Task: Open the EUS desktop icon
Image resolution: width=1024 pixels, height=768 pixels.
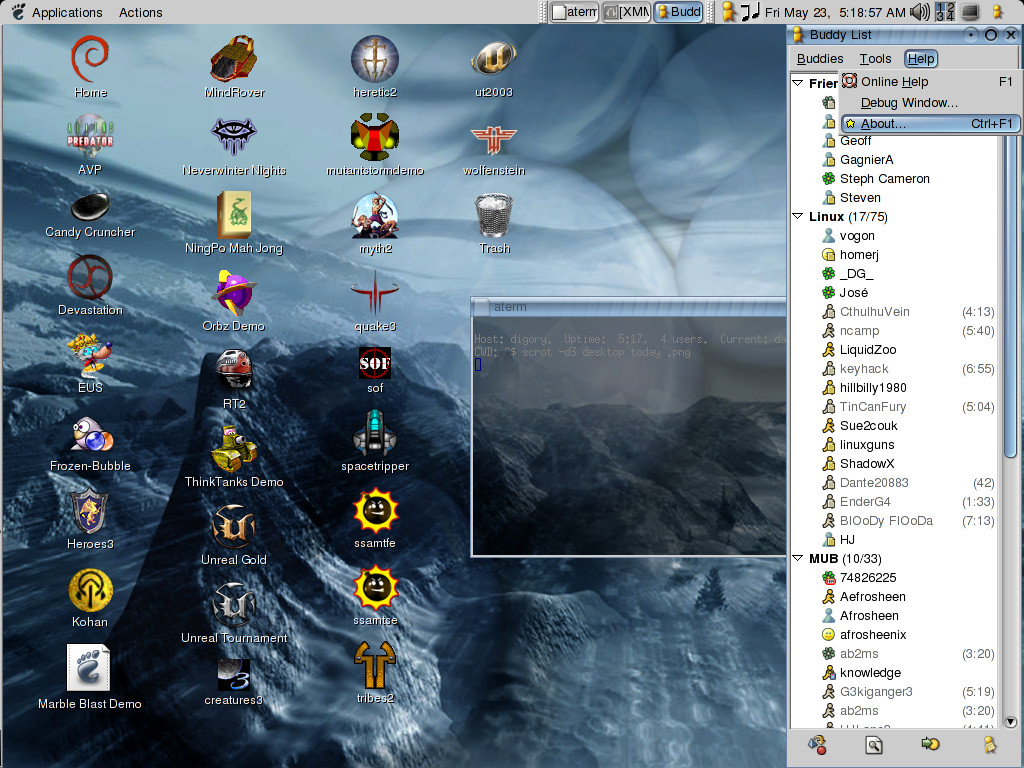Action: (x=90, y=355)
